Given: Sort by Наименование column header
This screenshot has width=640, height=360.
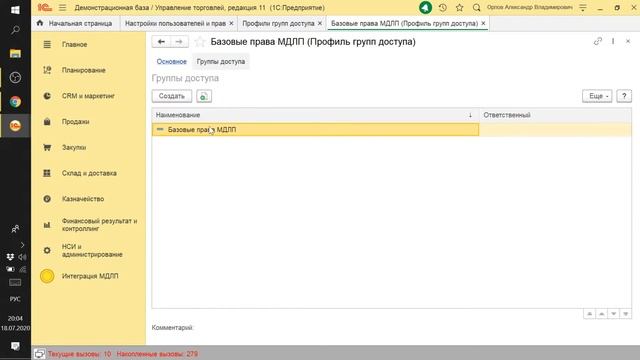Looking at the screenshot, I should pos(315,115).
